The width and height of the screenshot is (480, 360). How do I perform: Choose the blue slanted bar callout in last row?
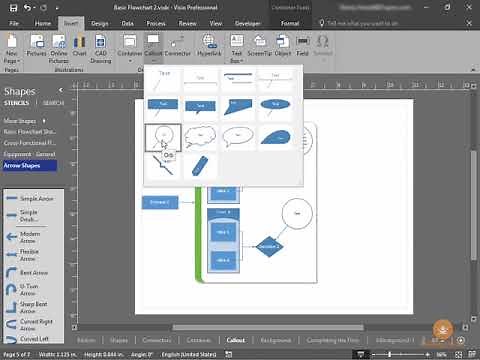click(x=200, y=165)
